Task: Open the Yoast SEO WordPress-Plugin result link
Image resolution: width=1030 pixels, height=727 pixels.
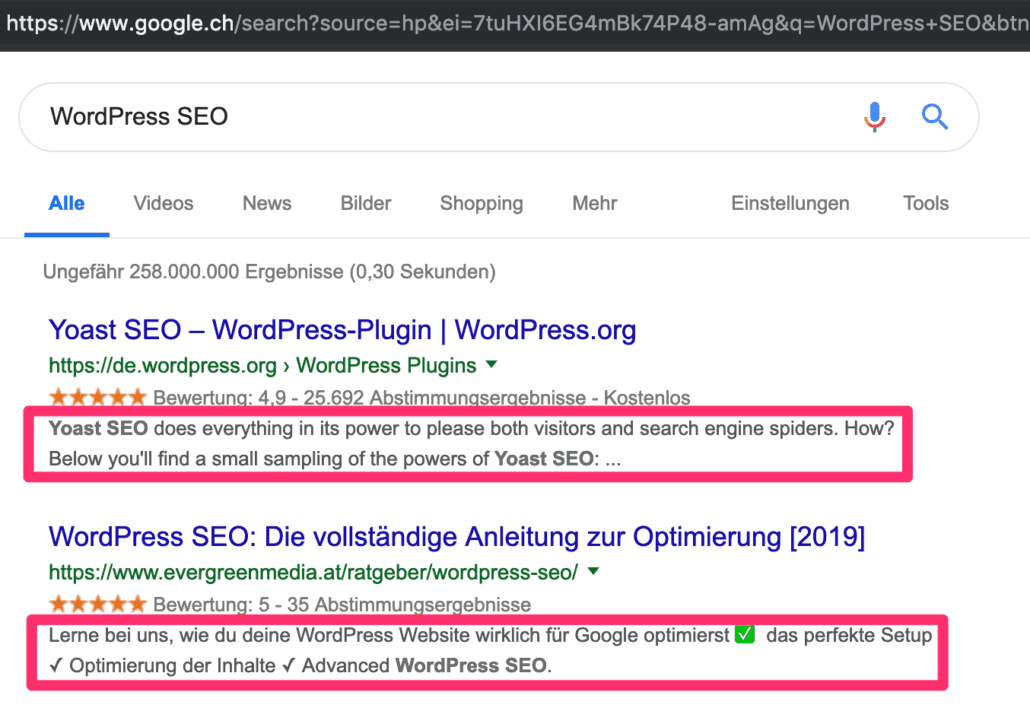Action: 342,330
